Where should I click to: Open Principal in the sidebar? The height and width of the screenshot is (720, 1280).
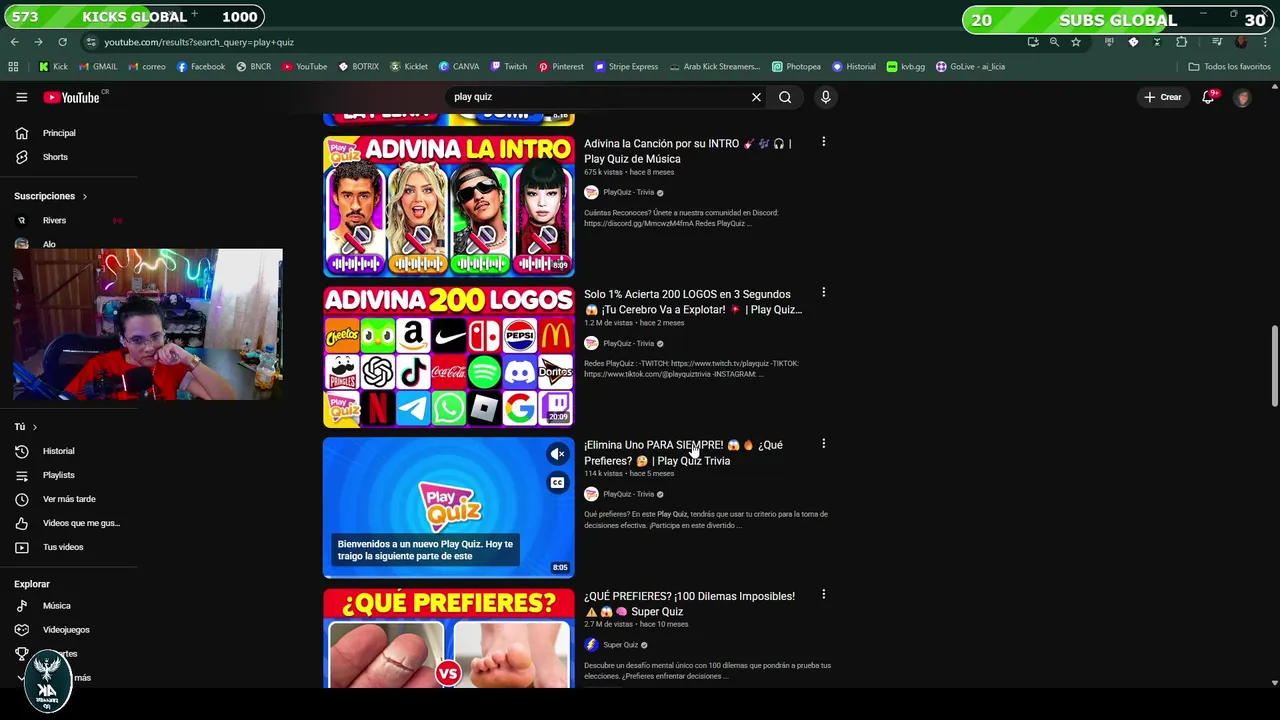(x=60, y=133)
